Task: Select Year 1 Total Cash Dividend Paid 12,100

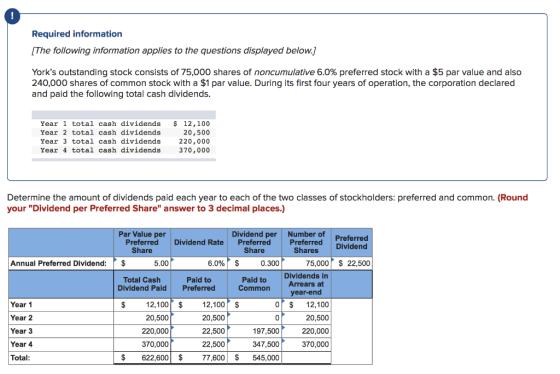Action: tap(142, 305)
